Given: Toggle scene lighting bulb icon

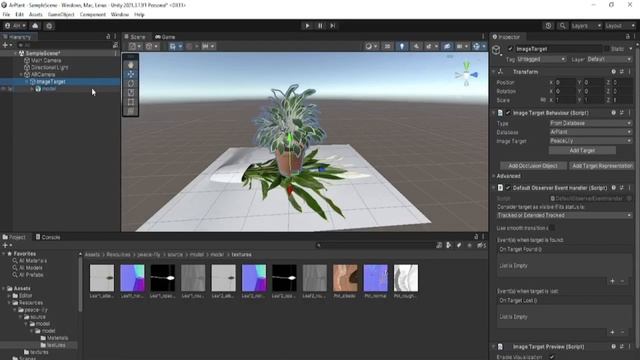Looking at the screenshot, I should click(402, 46).
